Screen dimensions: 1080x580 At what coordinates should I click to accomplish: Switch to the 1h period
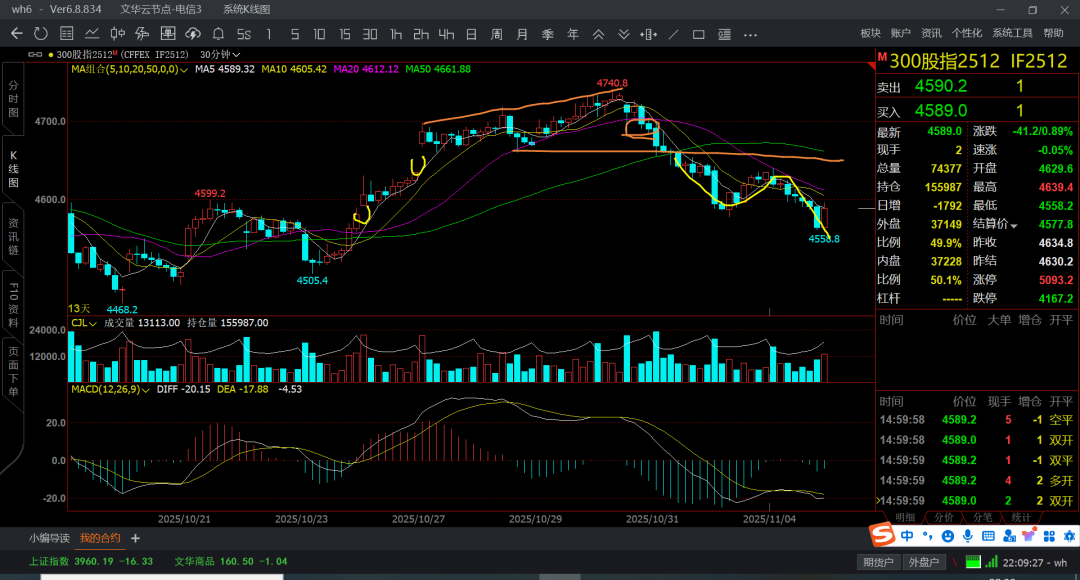tap(396, 33)
